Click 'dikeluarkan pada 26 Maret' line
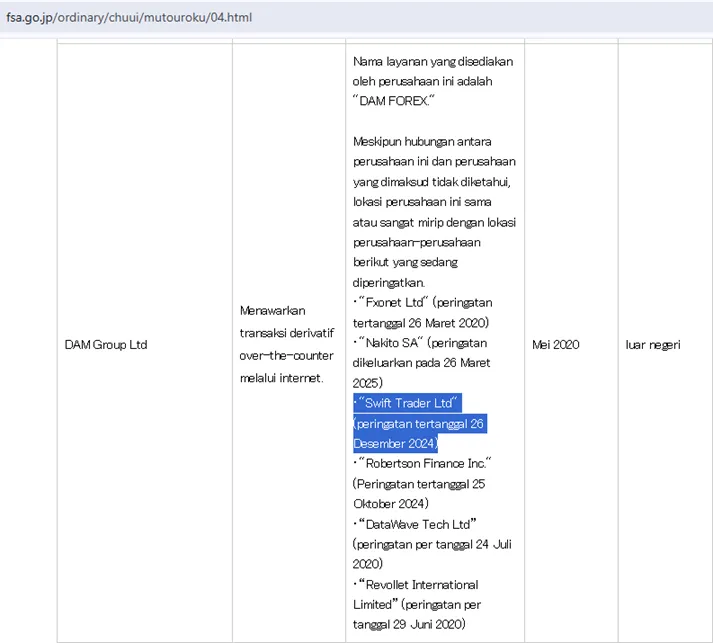The height and width of the screenshot is (643, 713). 422,363
